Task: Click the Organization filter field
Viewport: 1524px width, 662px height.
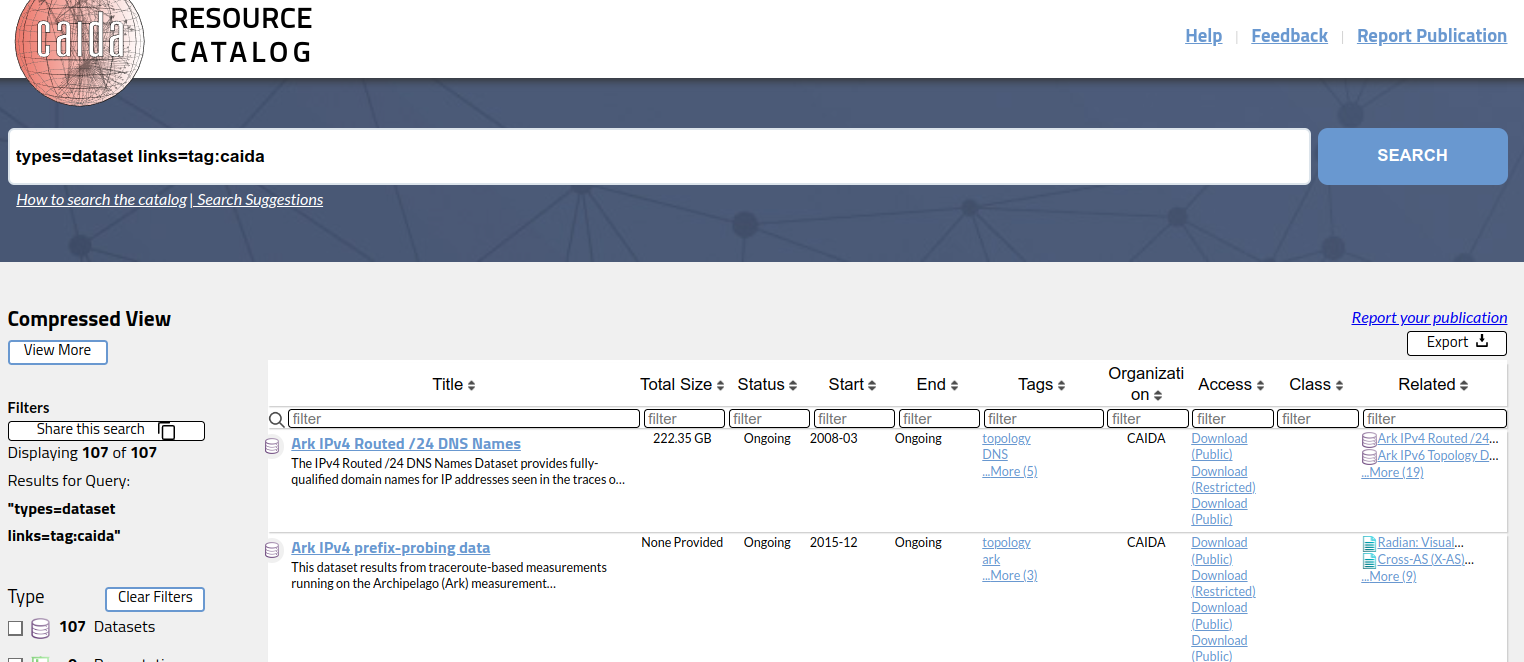Action: (1148, 419)
